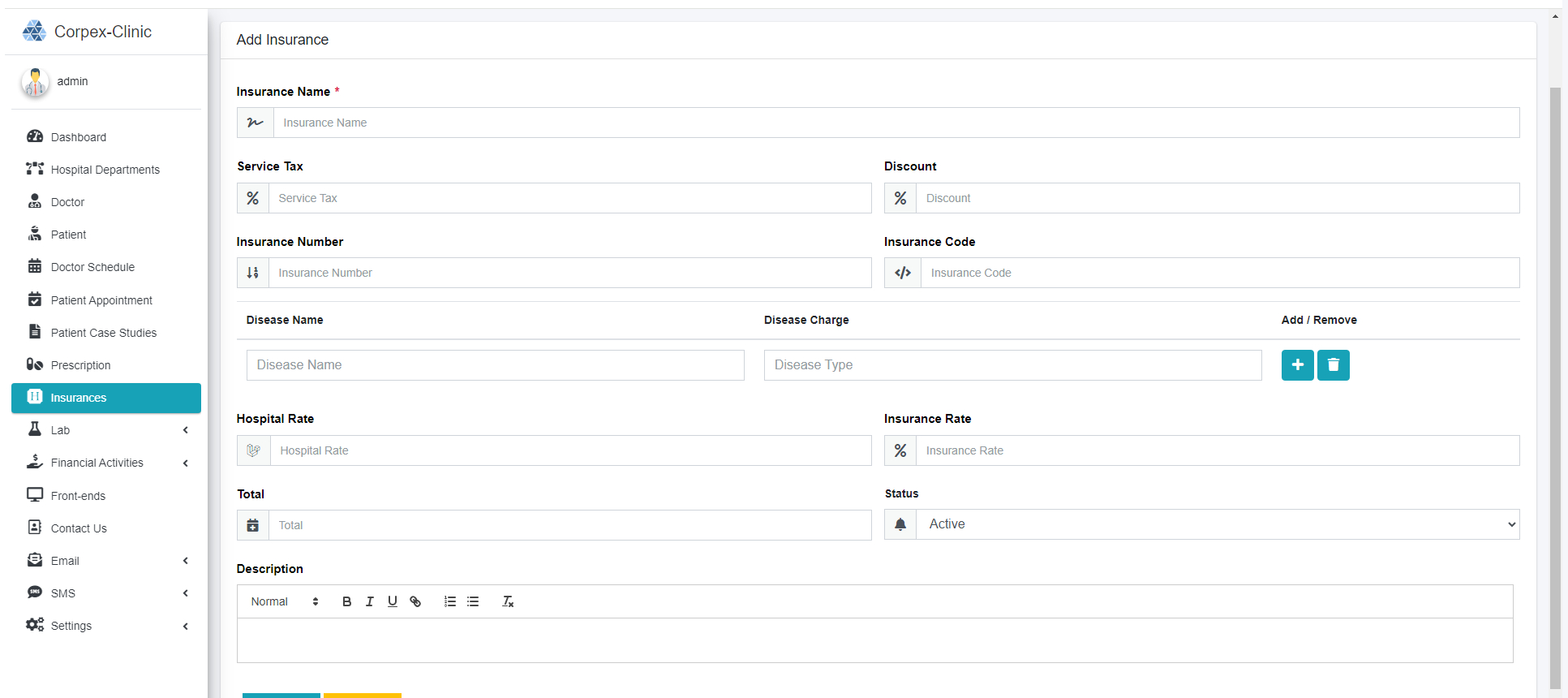Toggle bold formatting in description editor

pyautogui.click(x=346, y=601)
